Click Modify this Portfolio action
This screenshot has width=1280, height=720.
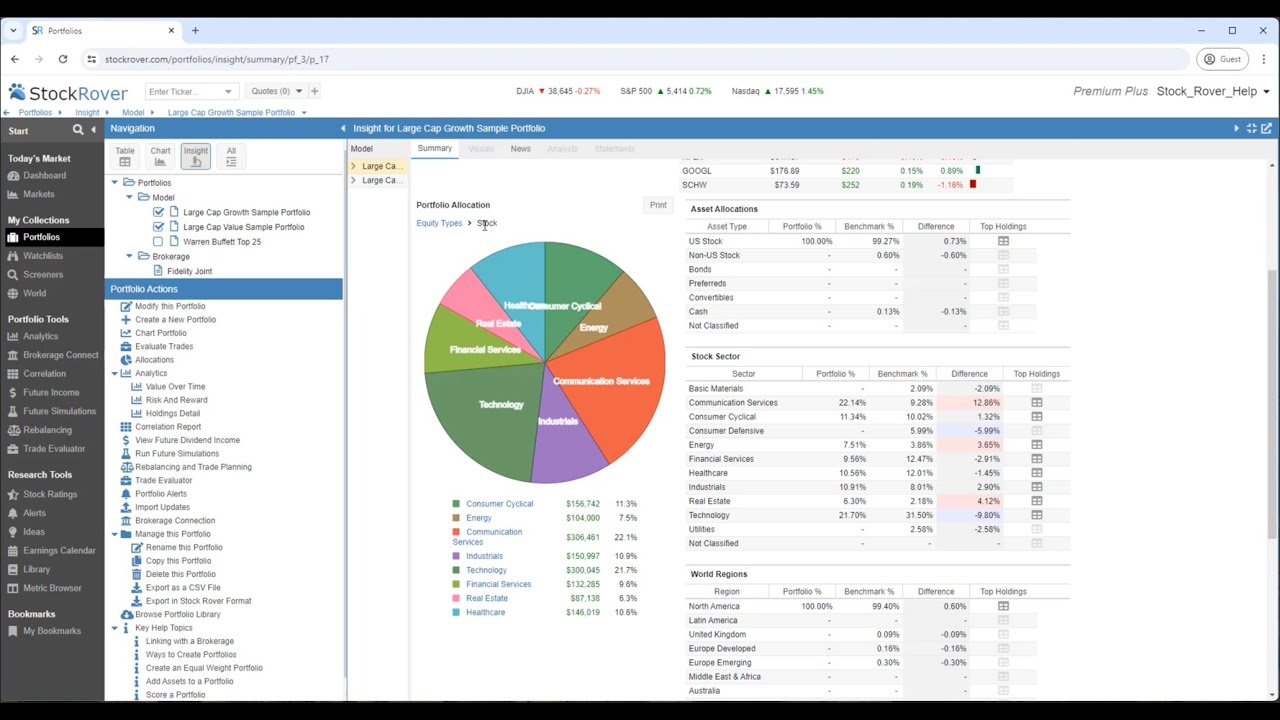(x=170, y=306)
